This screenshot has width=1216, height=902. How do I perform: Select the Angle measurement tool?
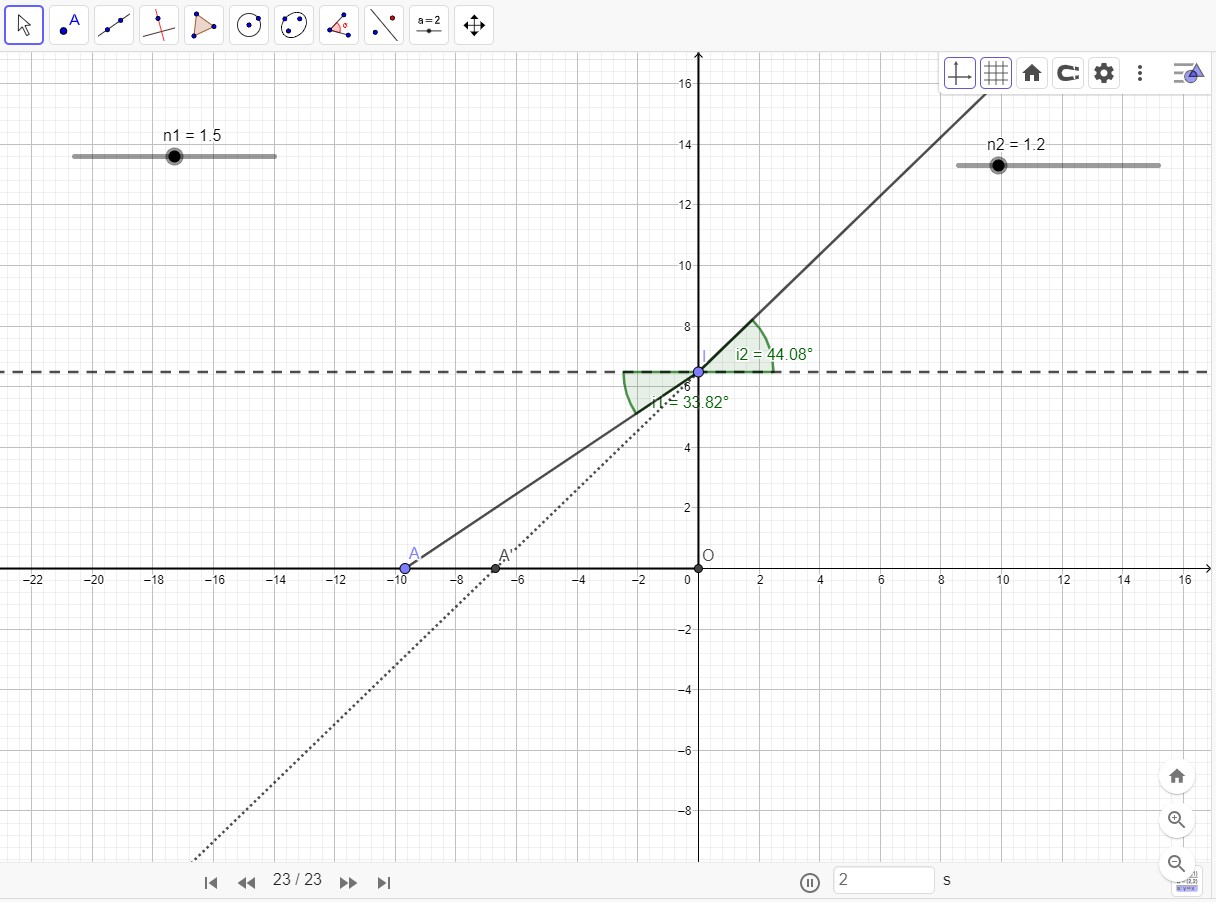point(339,25)
